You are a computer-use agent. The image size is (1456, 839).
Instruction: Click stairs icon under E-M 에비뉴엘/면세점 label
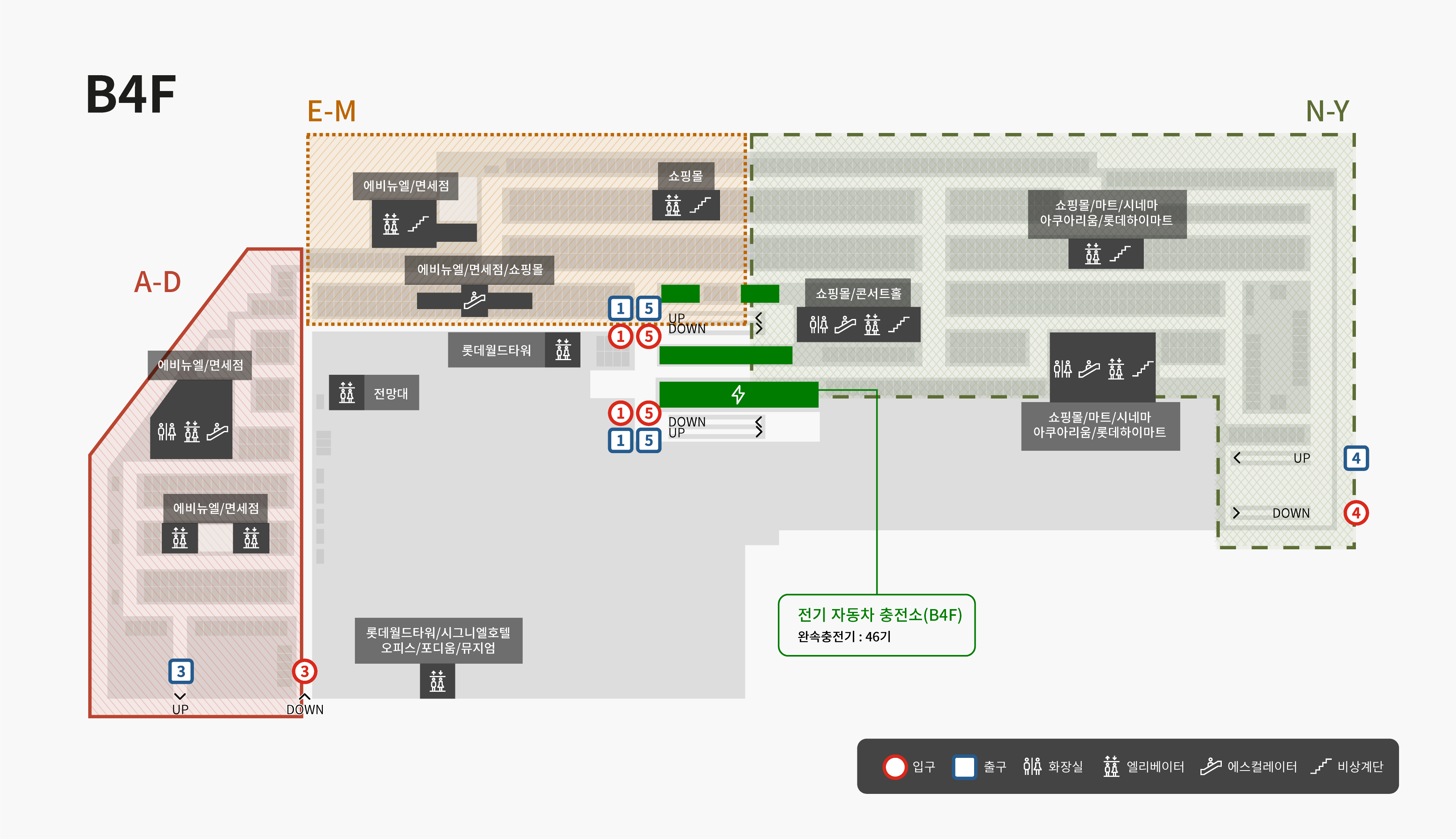tap(418, 224)
